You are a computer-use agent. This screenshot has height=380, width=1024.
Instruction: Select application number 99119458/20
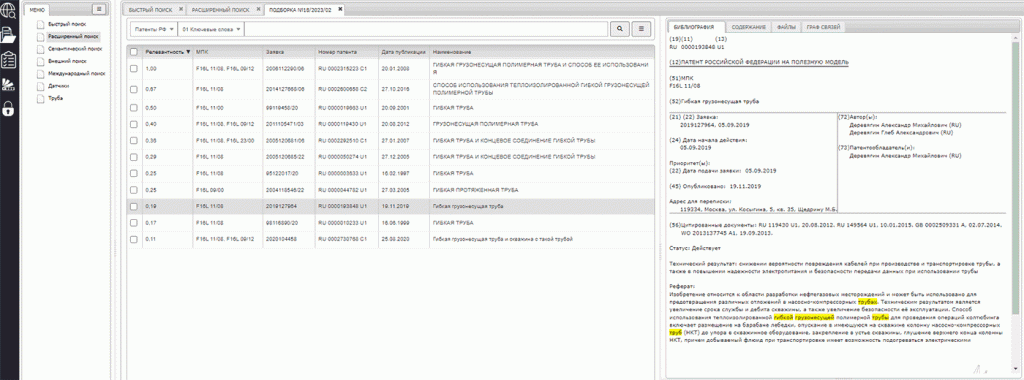tap(283, 107)
